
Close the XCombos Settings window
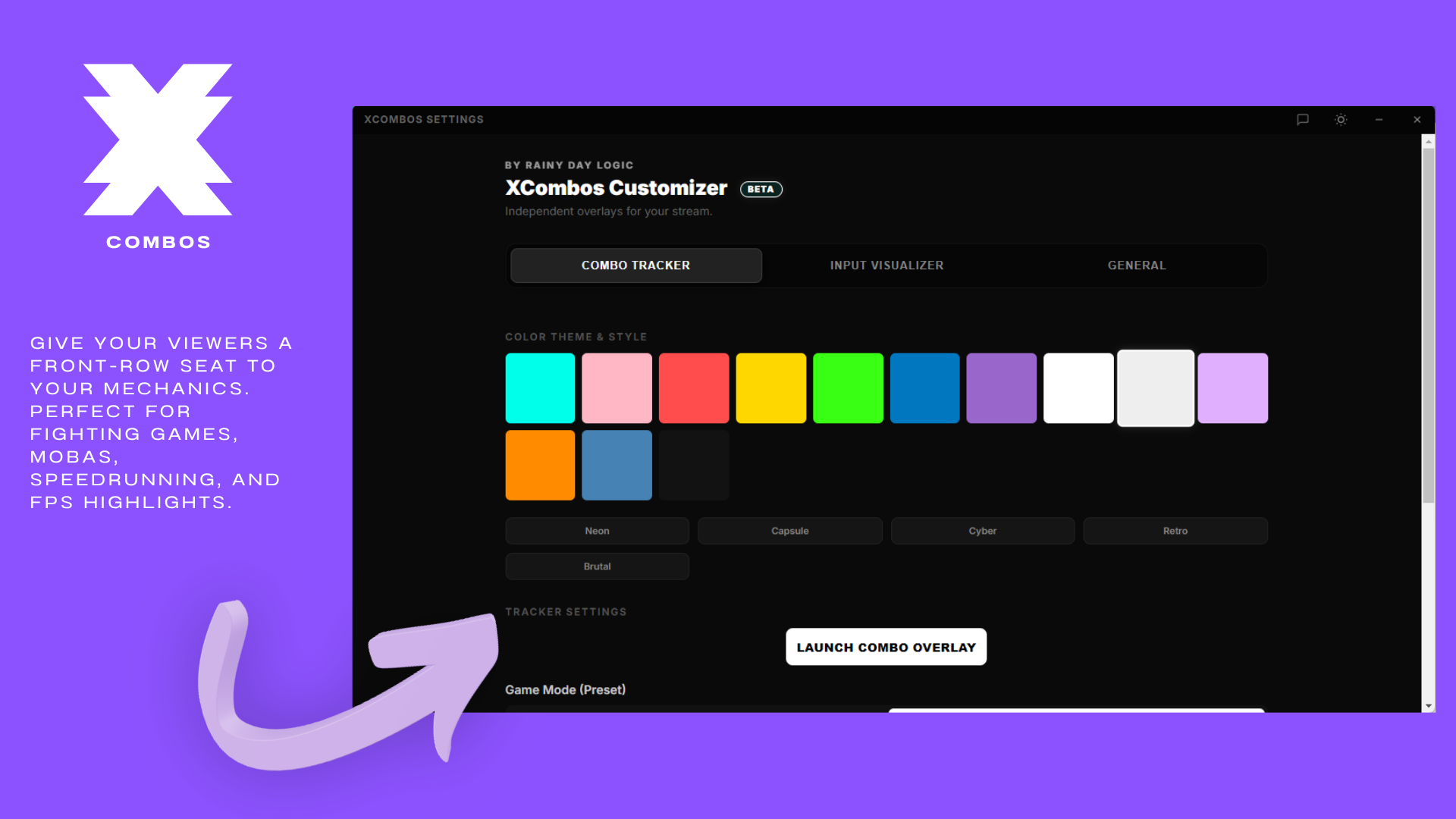tap(1417, 119)
